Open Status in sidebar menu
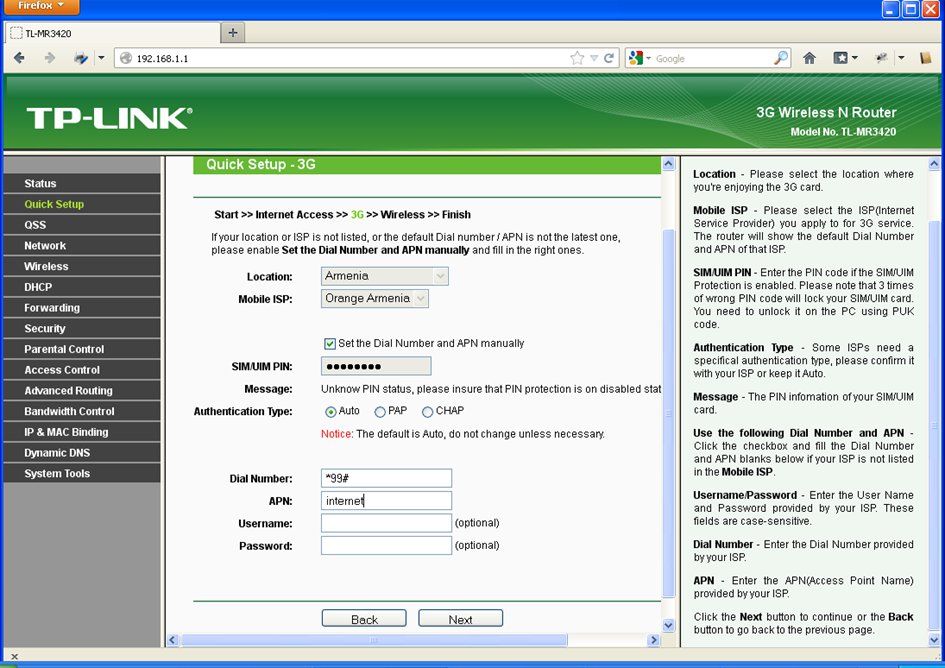Screen dimensions: 945x668 82,183
